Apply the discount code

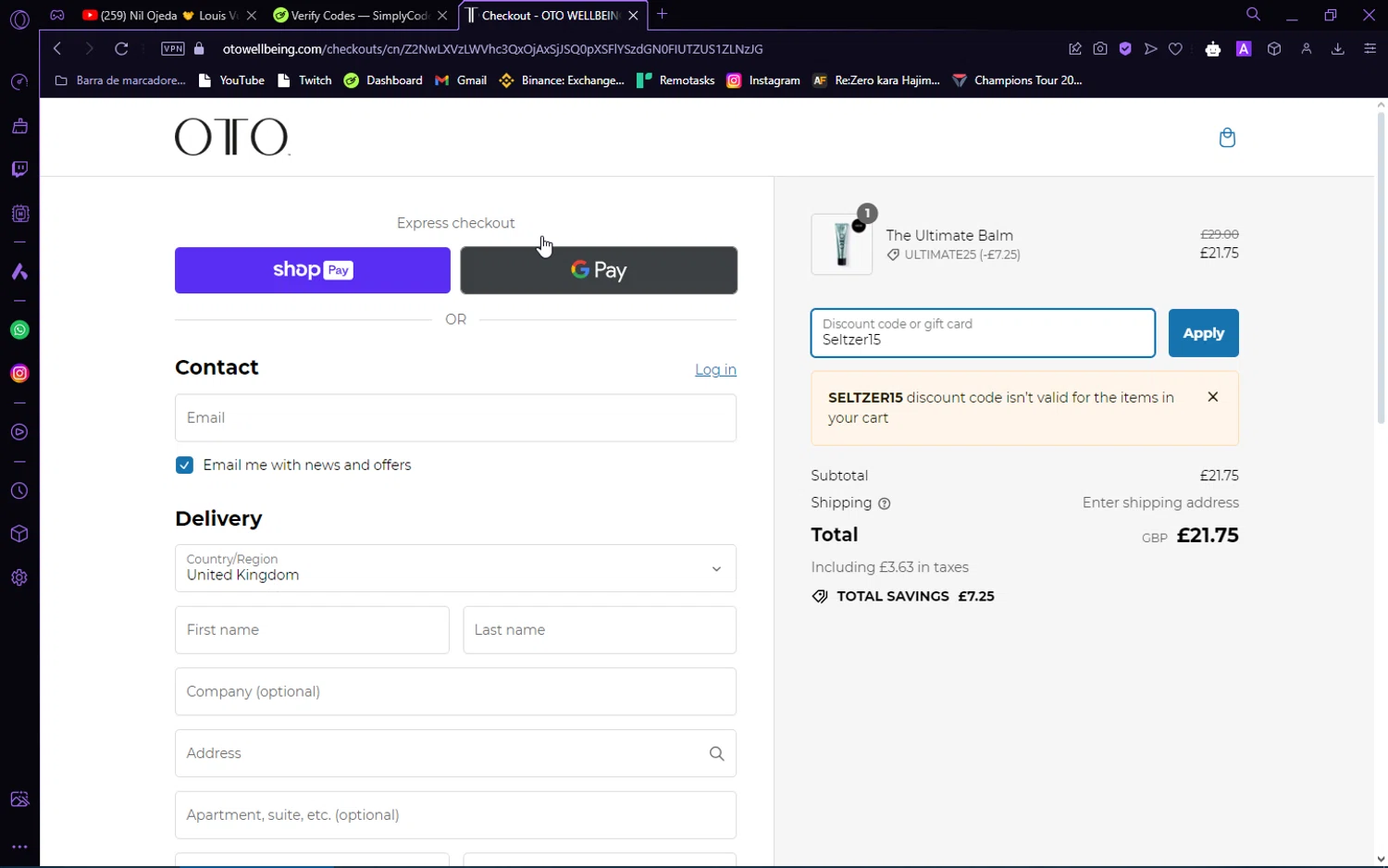tap(1203, 333)
